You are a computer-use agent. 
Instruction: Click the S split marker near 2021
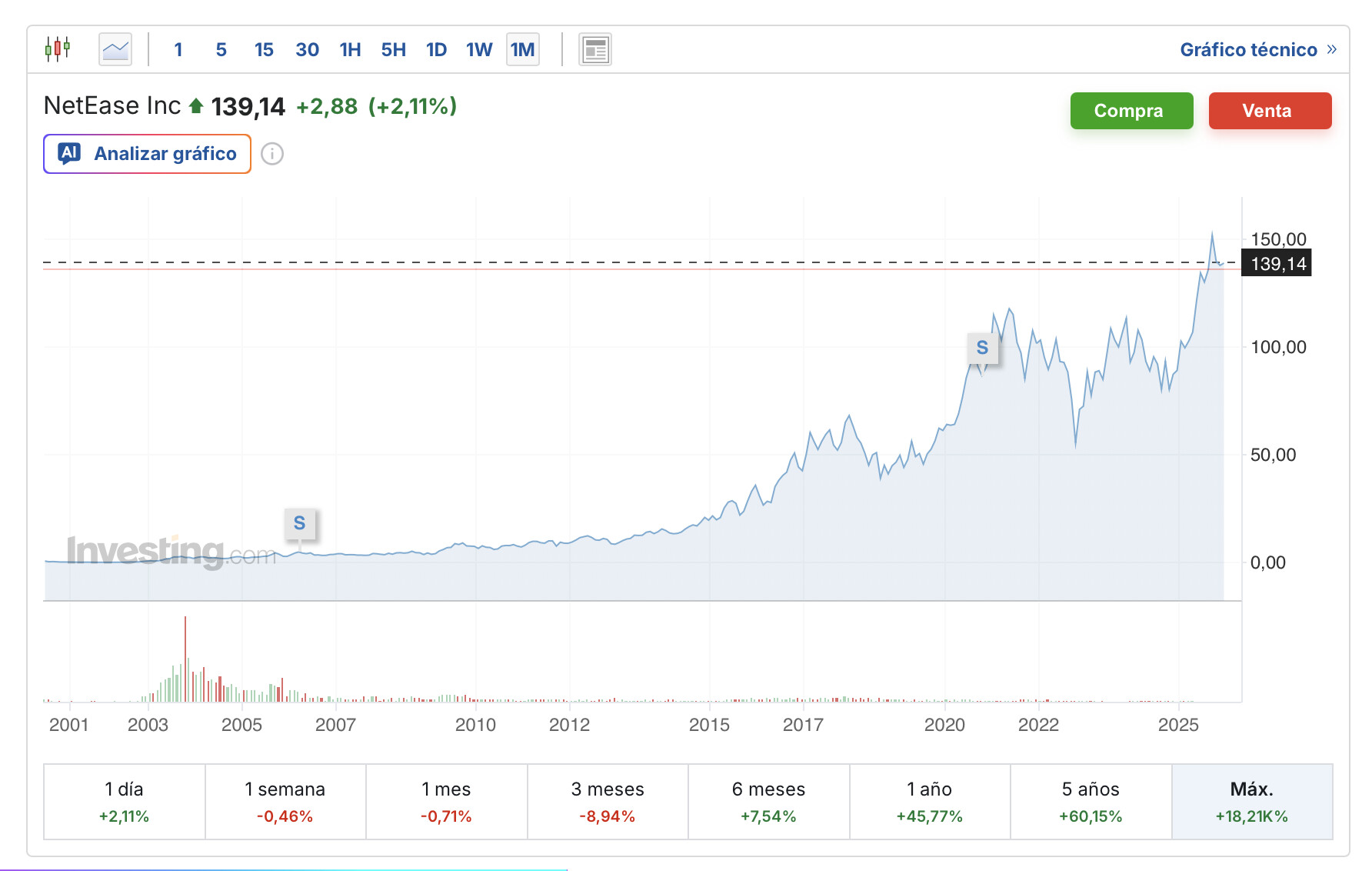point(982,348)
